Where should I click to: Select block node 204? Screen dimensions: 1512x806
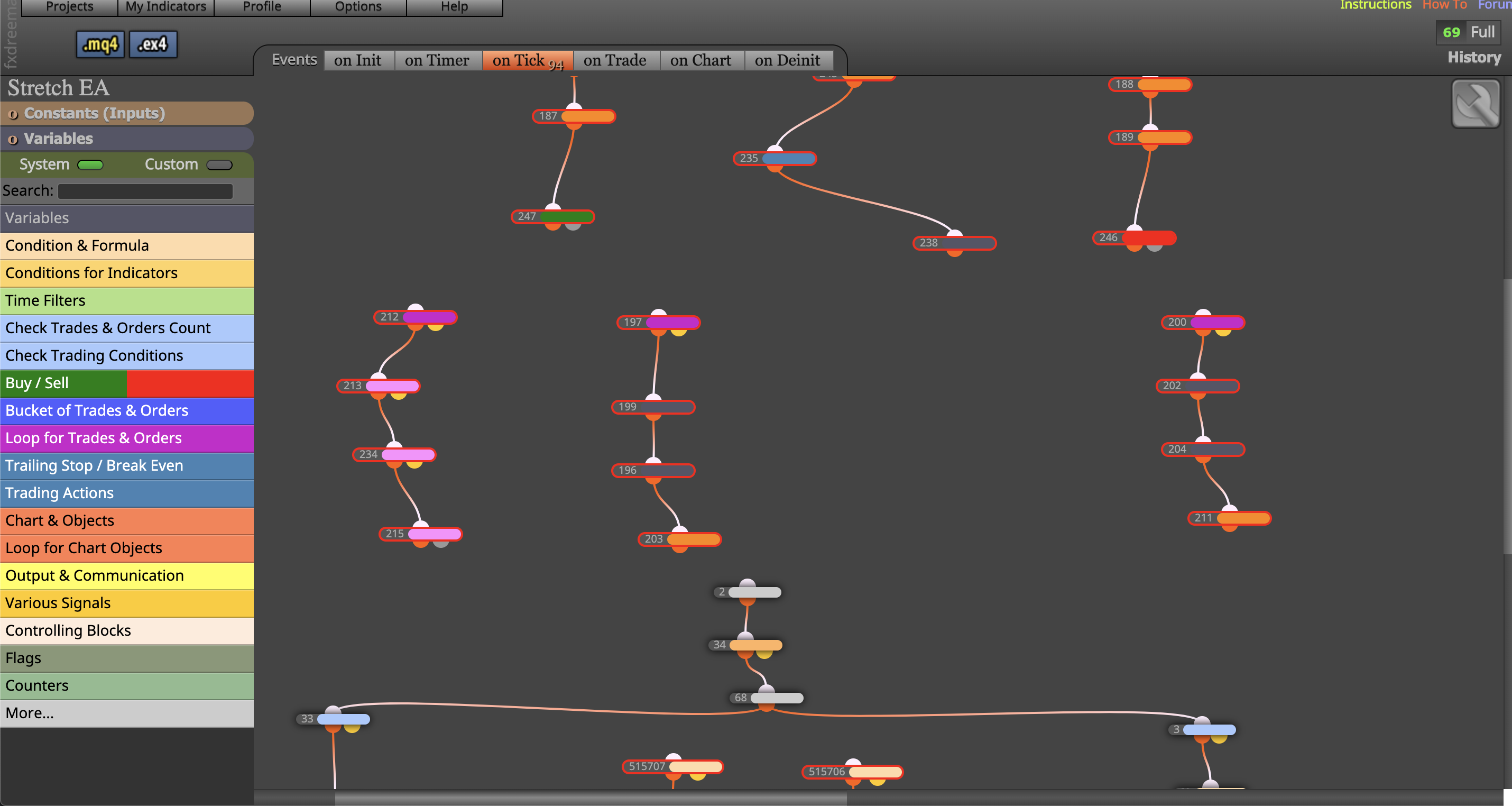click(1203, 449)
